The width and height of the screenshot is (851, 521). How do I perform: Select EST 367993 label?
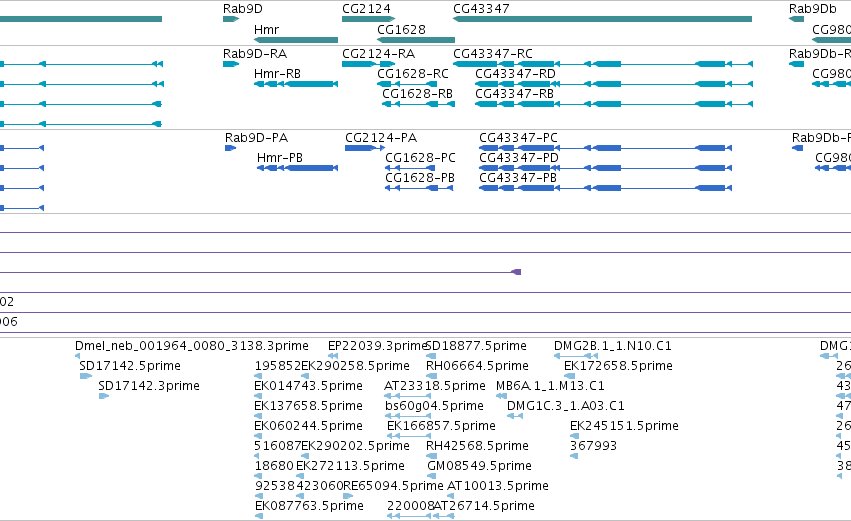[x=593, y=446]
